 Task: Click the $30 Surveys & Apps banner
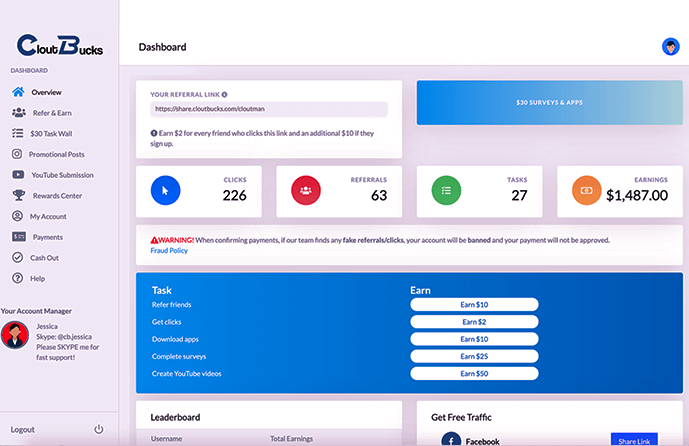click(549, 102)
